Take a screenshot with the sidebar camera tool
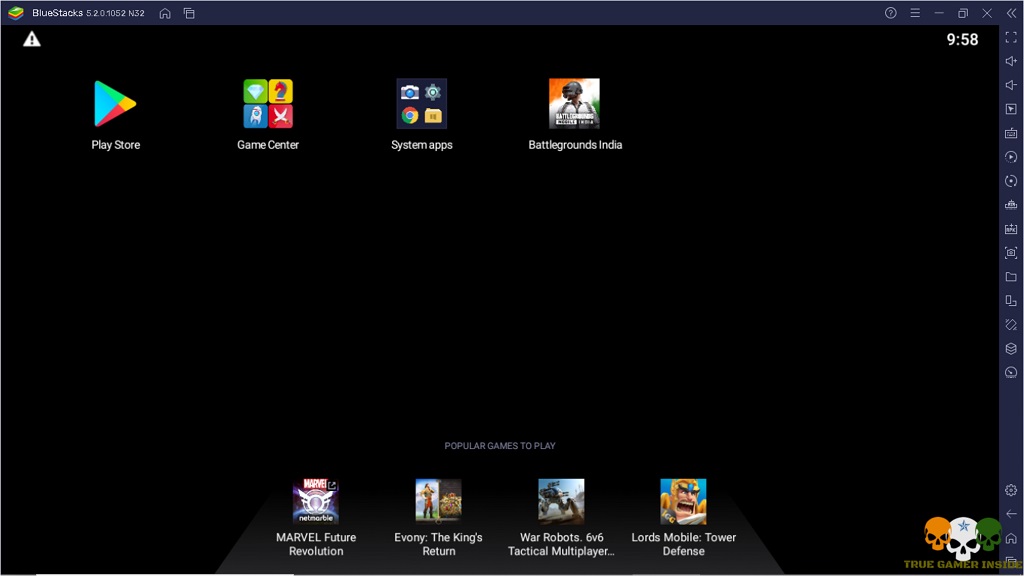1024x576 pixels. point(1010,252)
